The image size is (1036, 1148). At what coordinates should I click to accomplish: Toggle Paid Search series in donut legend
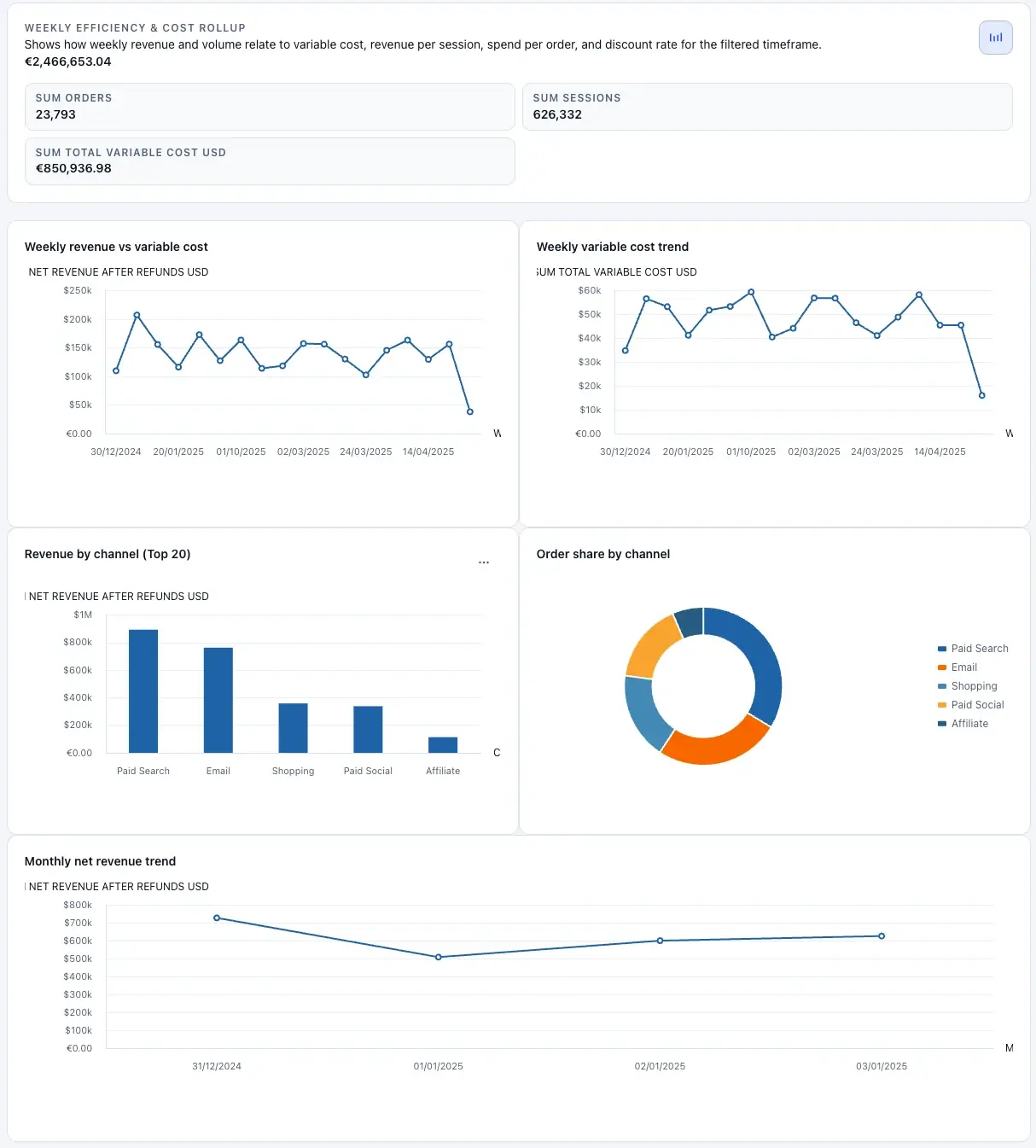pos(975,649)
